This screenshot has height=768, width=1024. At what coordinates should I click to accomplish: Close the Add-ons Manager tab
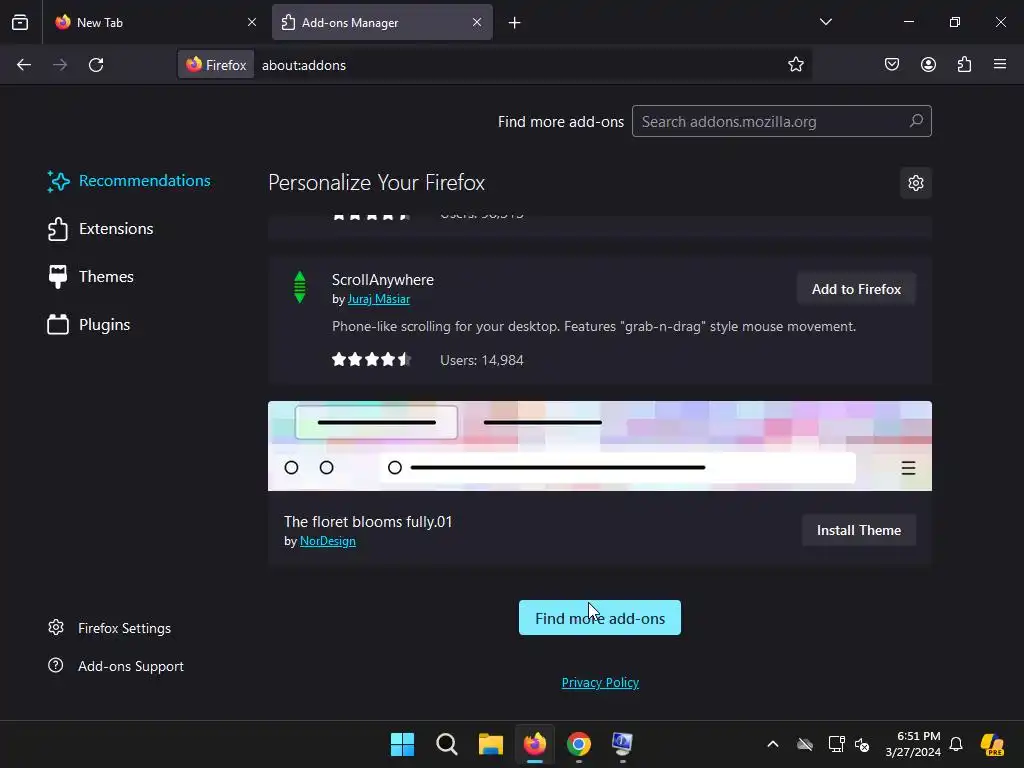[477, 22]
